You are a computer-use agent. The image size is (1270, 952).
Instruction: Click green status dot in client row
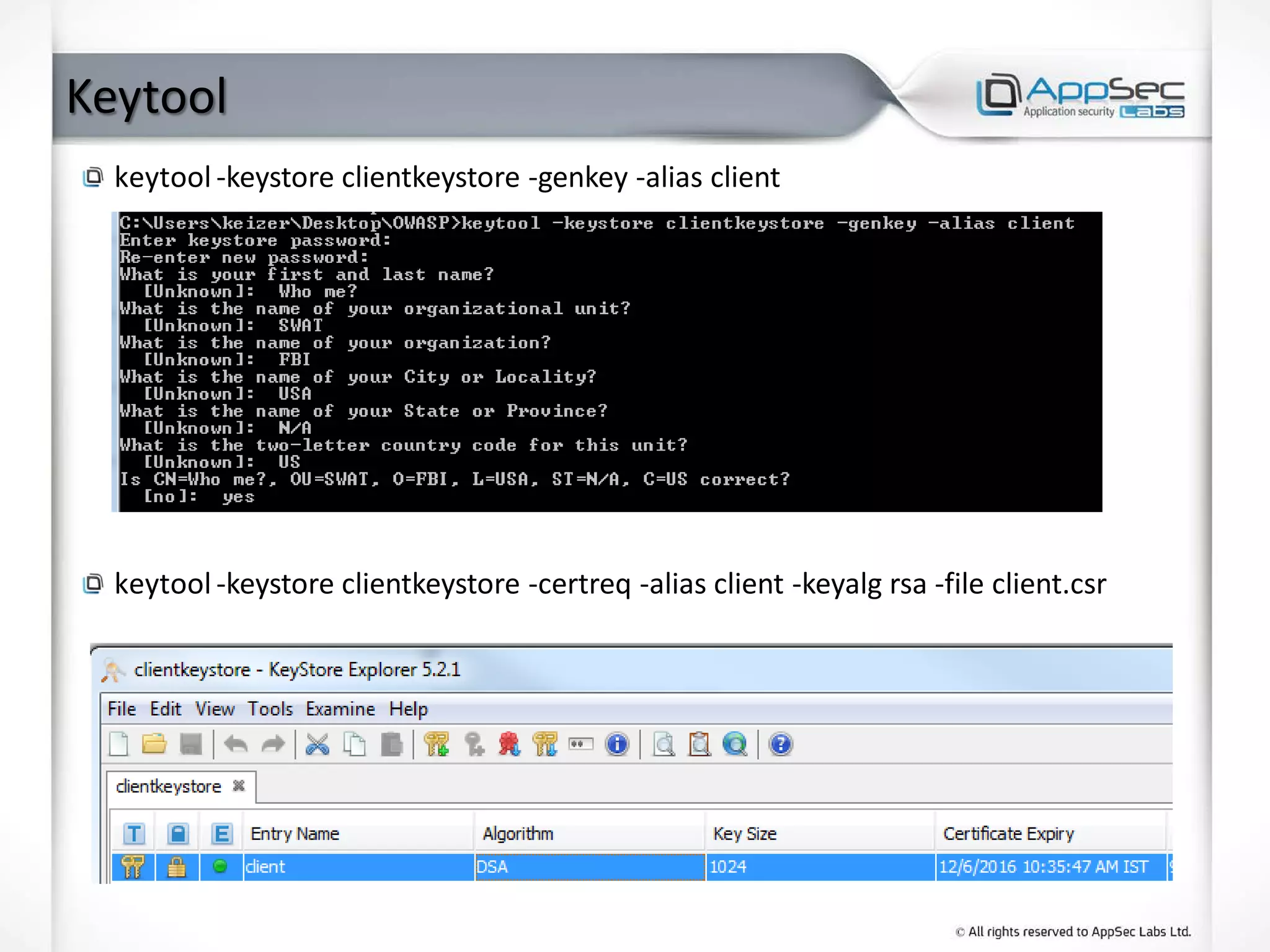tap(220, 866)
